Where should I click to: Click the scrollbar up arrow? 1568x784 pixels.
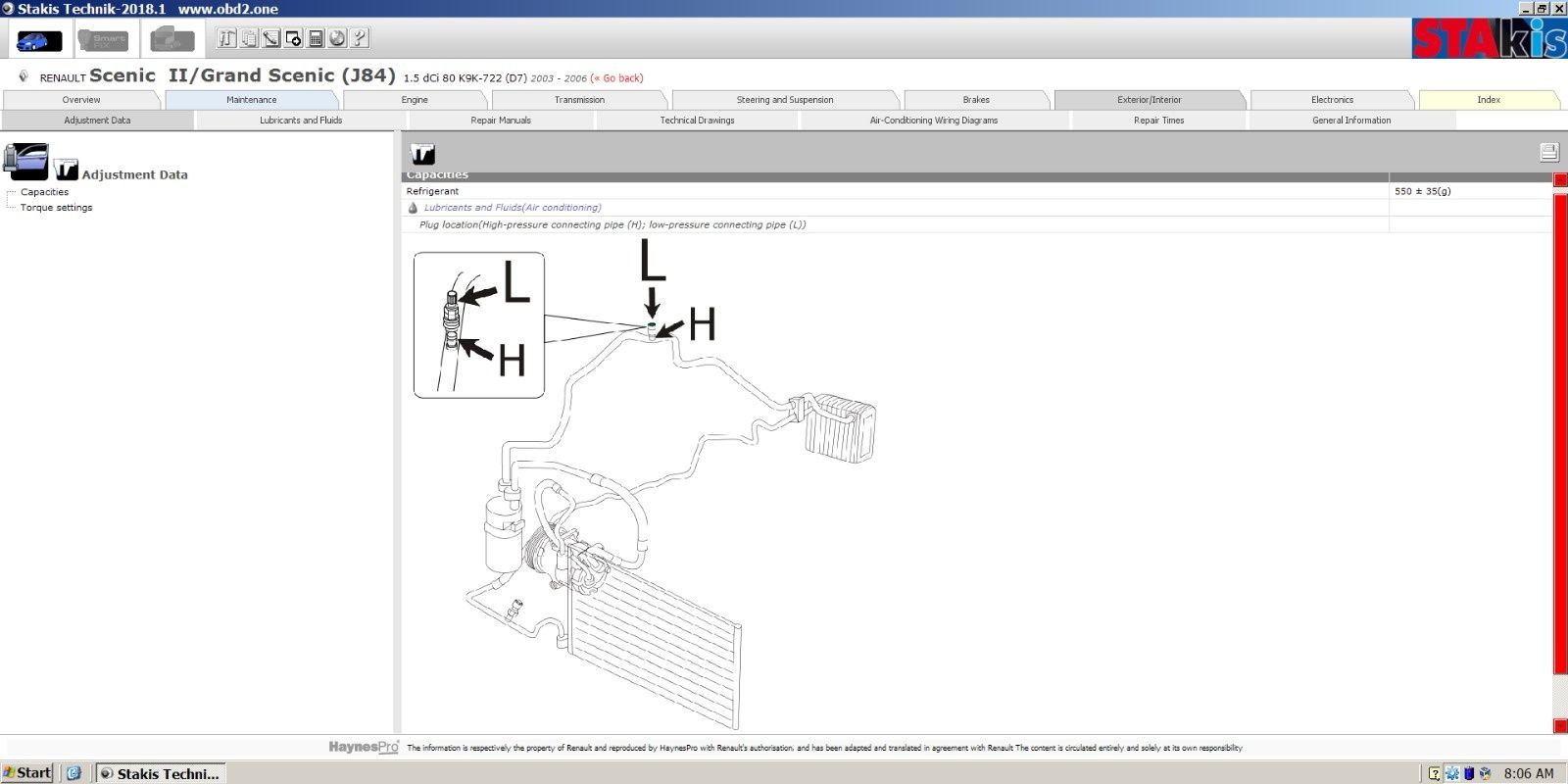(x=1560, y=180)
